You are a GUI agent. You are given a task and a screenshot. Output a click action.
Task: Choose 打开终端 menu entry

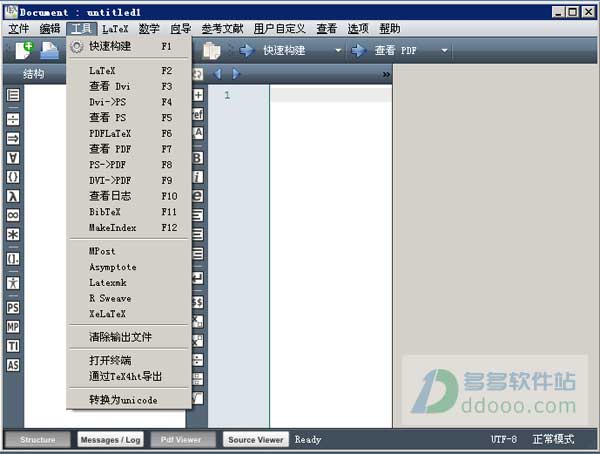coord(129,360)
